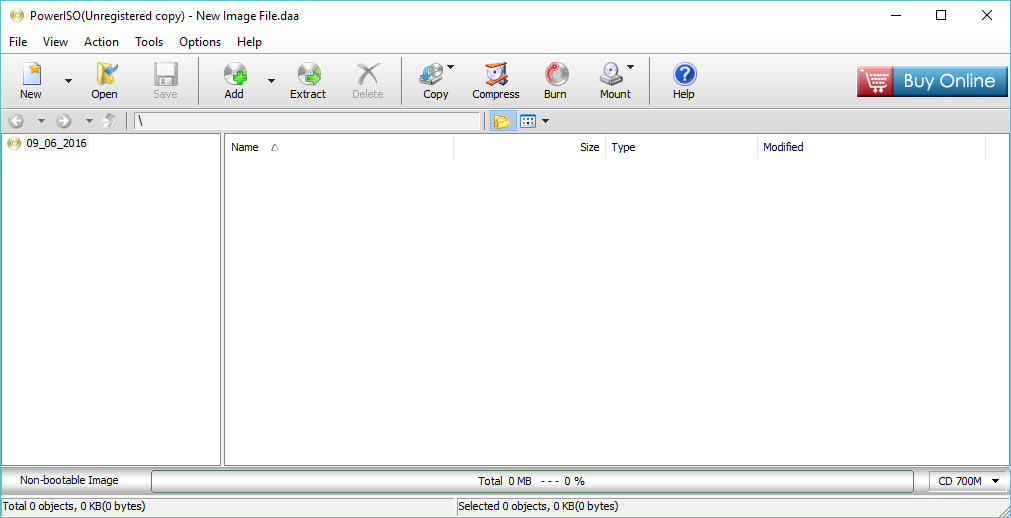
Task: Open the view mode dropdown arrow
Action: click(x=545, y=121)
